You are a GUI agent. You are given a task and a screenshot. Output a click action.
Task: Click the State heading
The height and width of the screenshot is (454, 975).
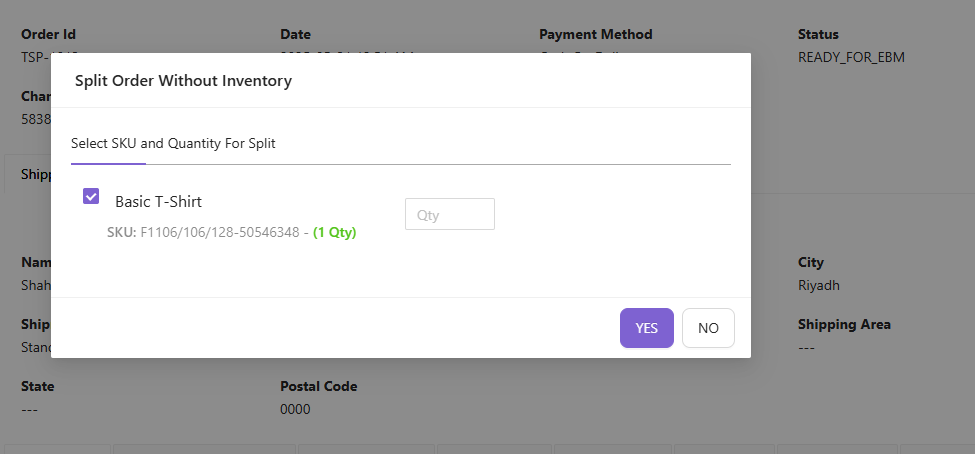click(38, 386)
